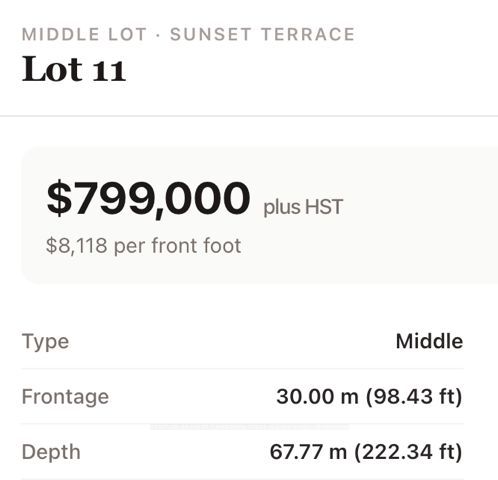498x480 pixels.
Task: Grab the faint horizontal handle below Frontage
Action: [250, 427]
